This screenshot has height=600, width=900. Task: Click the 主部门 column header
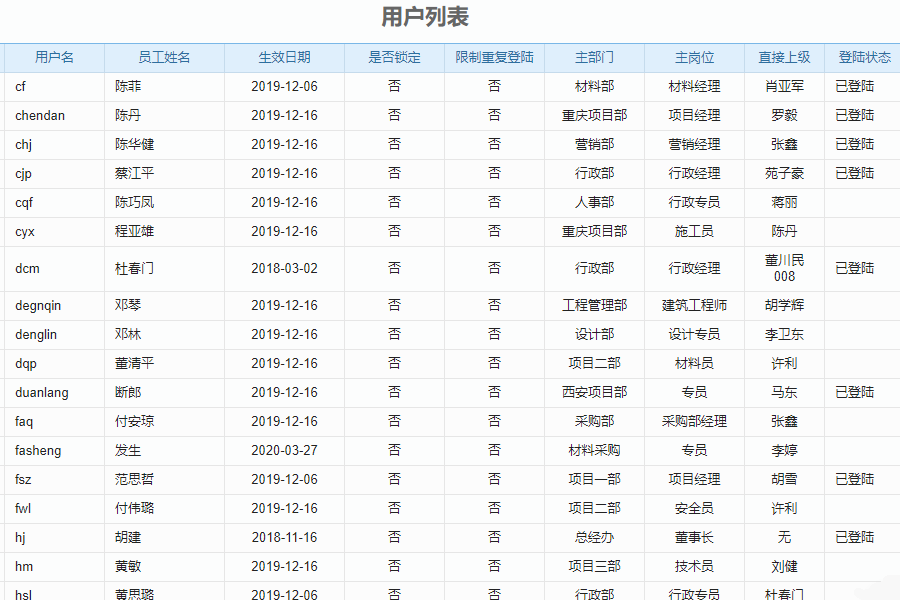point(595,57)
